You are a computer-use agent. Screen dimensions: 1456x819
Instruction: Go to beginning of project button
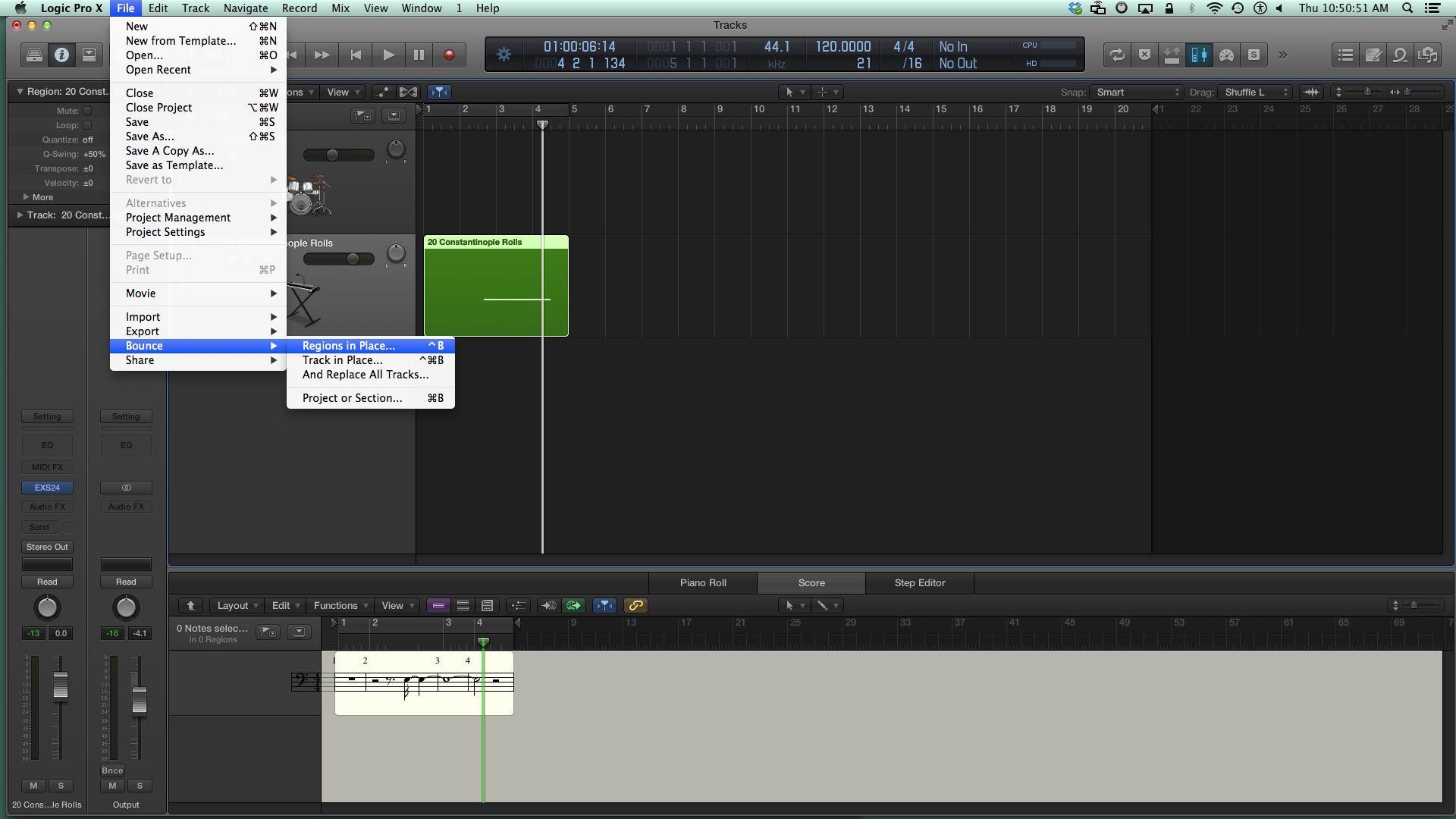[x=356, y=55]
